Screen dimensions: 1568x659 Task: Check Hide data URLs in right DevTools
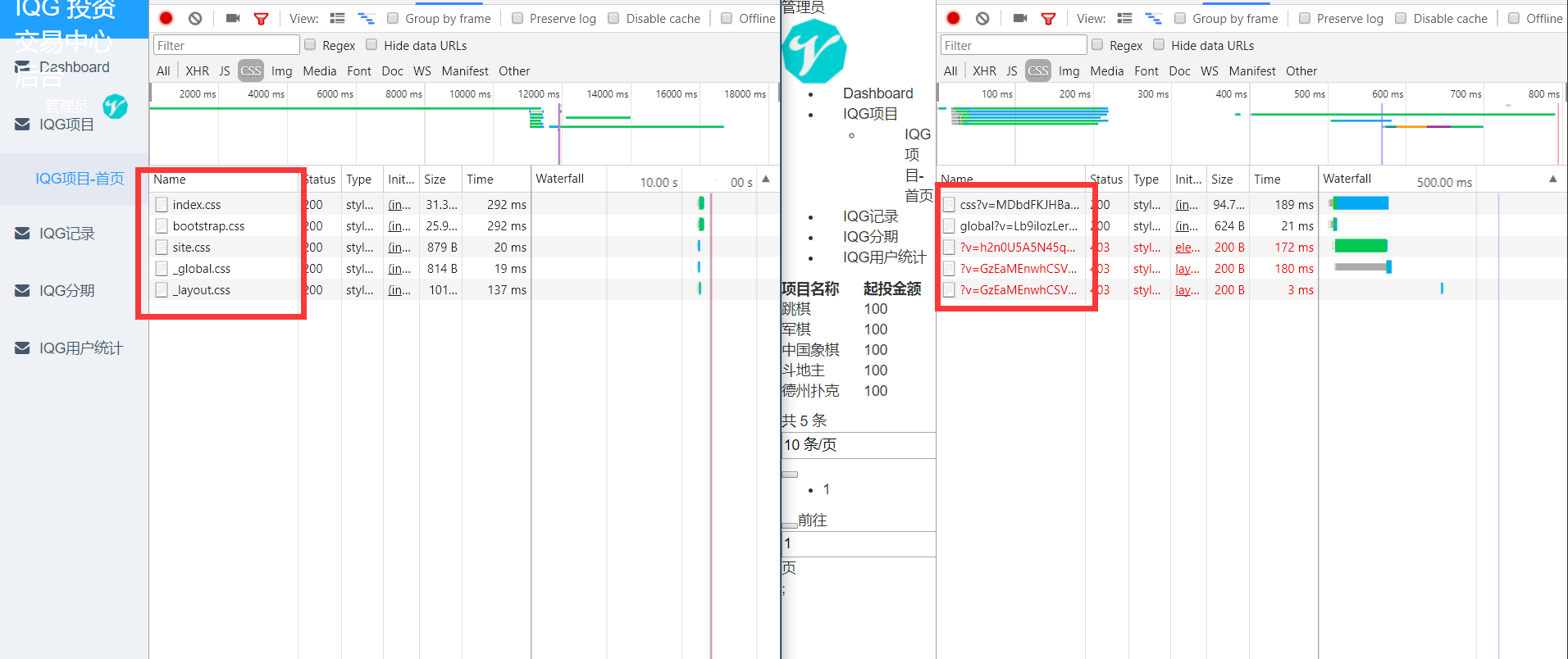1159,44
